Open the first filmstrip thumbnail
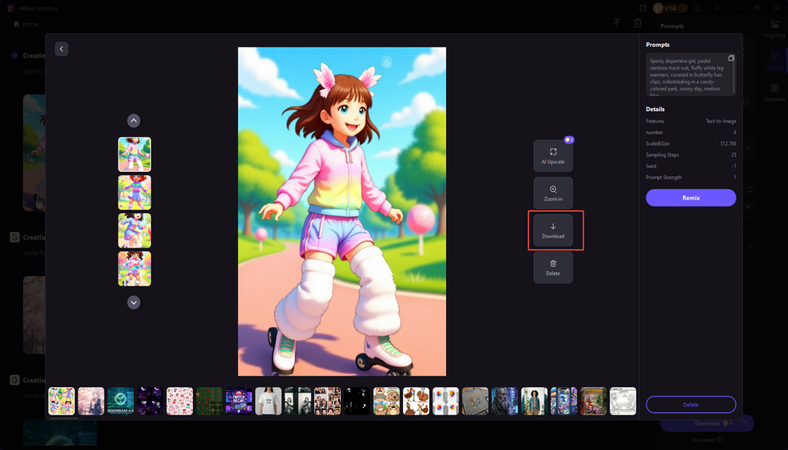Image resolution: width=788 pixels, height=450 pixels. pos(62,401)
